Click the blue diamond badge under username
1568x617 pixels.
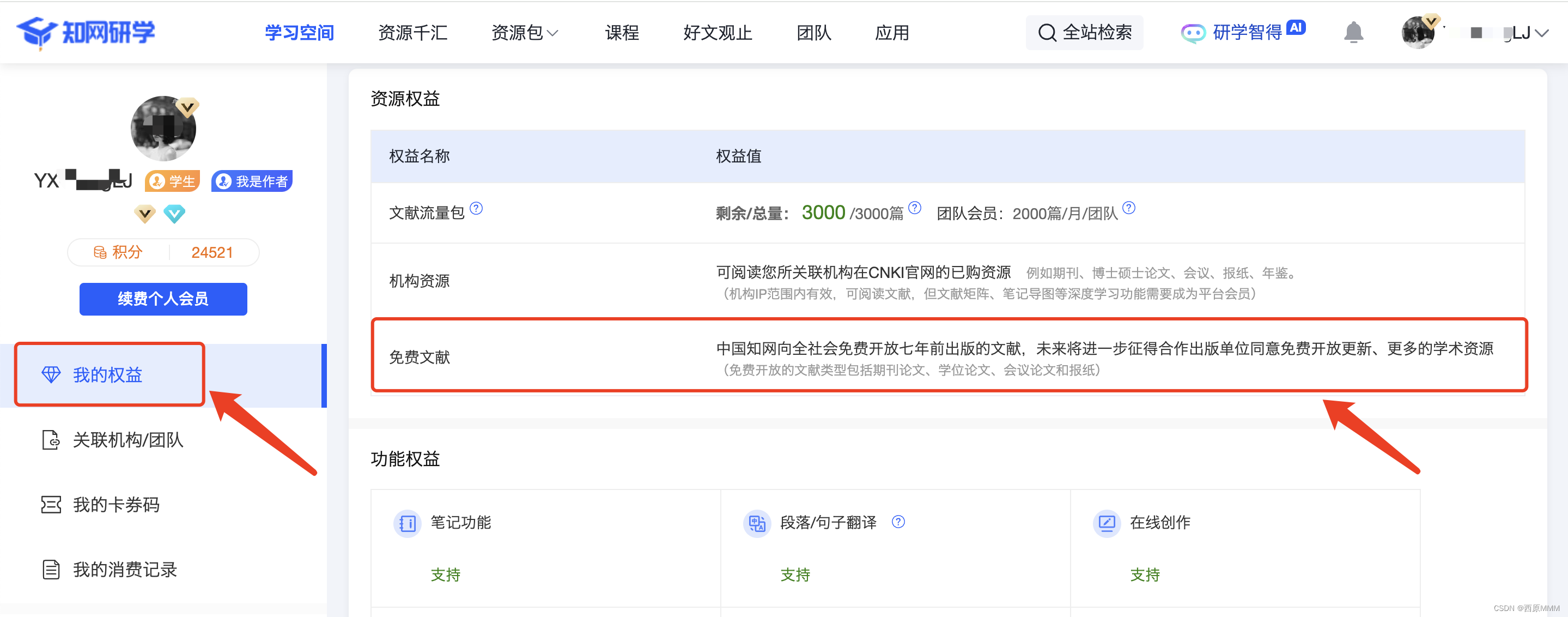point(175,214)
